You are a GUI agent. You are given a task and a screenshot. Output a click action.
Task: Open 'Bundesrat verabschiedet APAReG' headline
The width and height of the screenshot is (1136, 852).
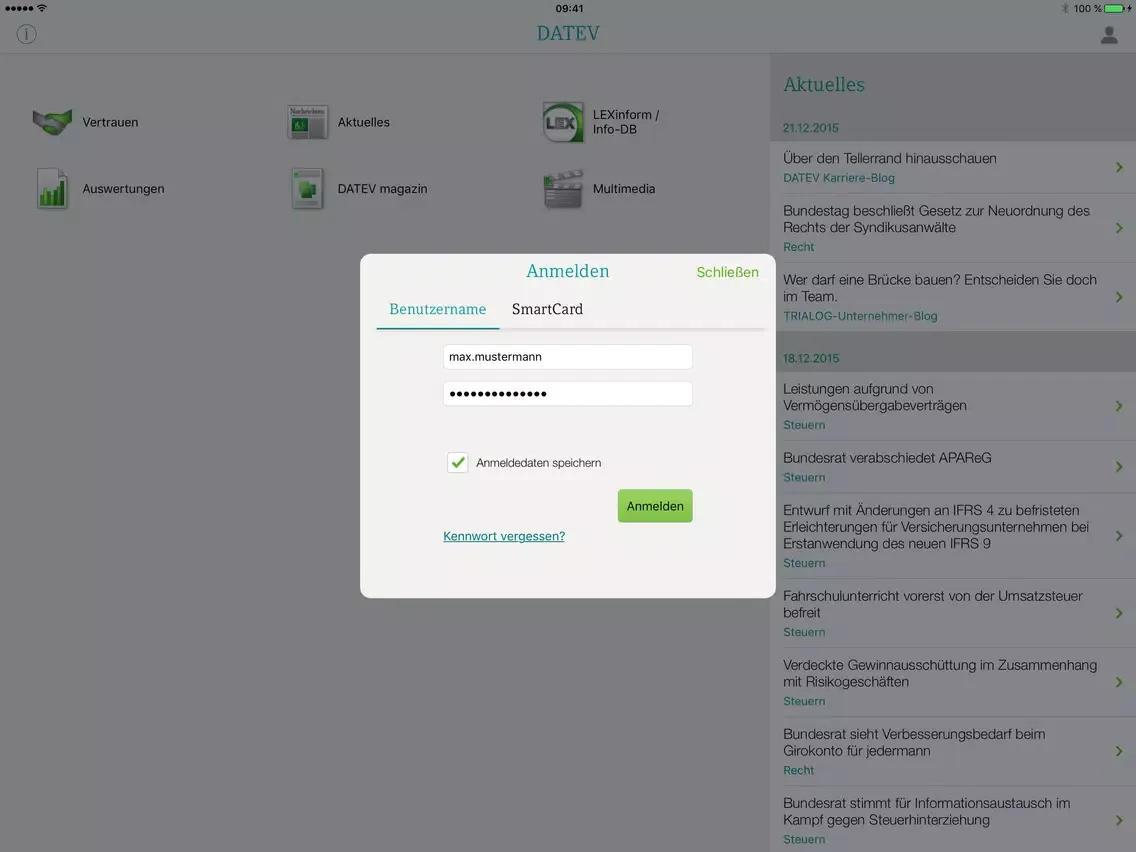[887, 458]
